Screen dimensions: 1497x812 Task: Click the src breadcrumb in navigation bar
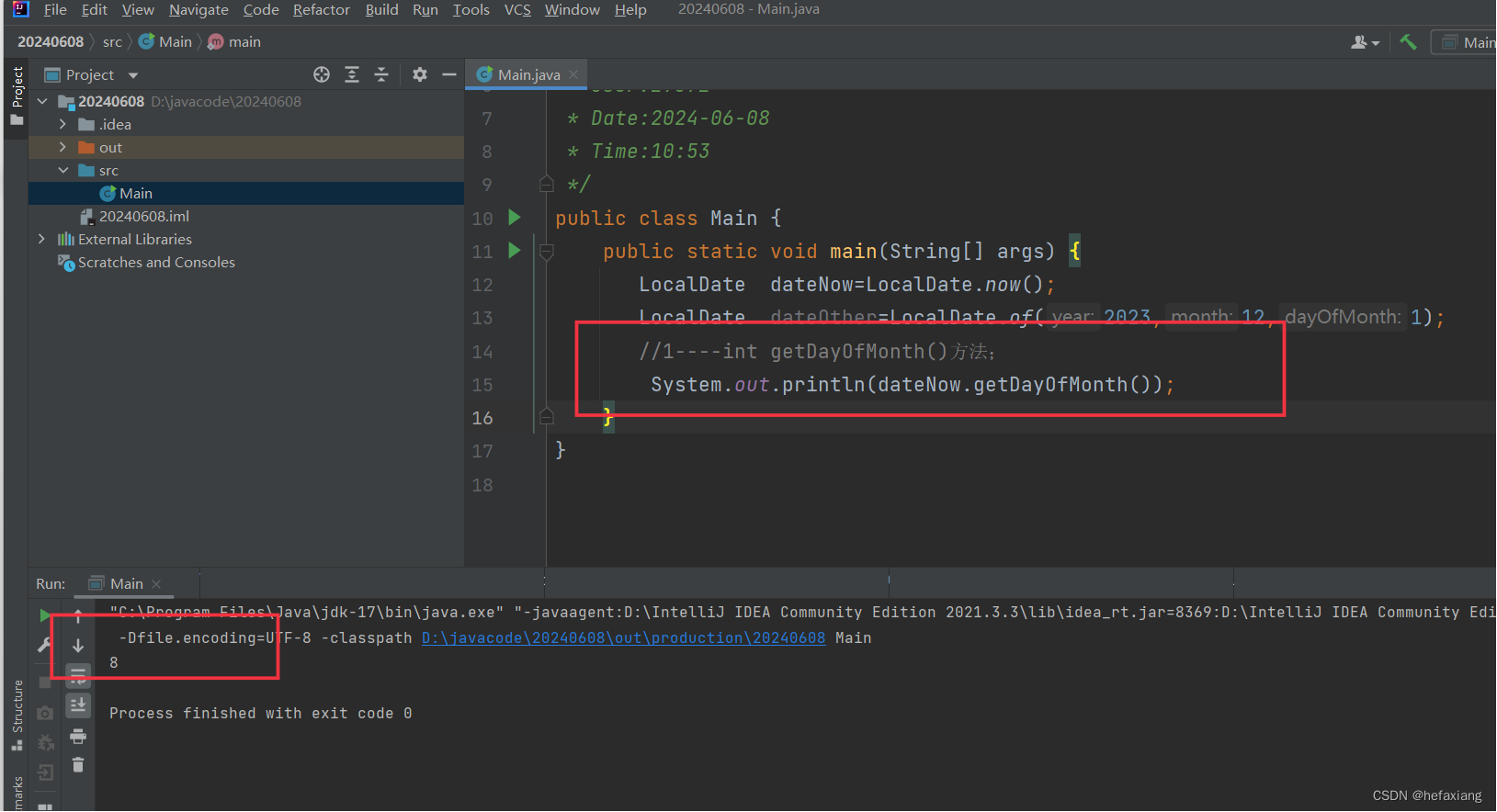112,42
